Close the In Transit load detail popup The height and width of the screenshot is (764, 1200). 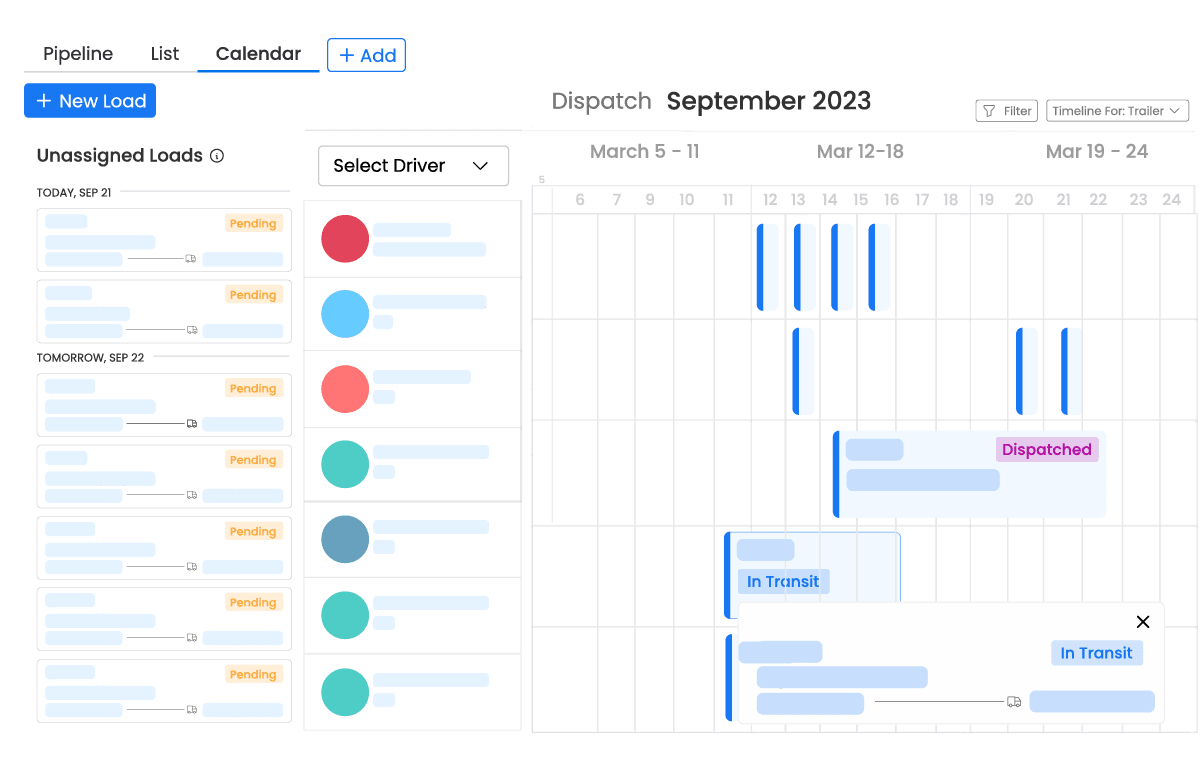[1142, 621]
